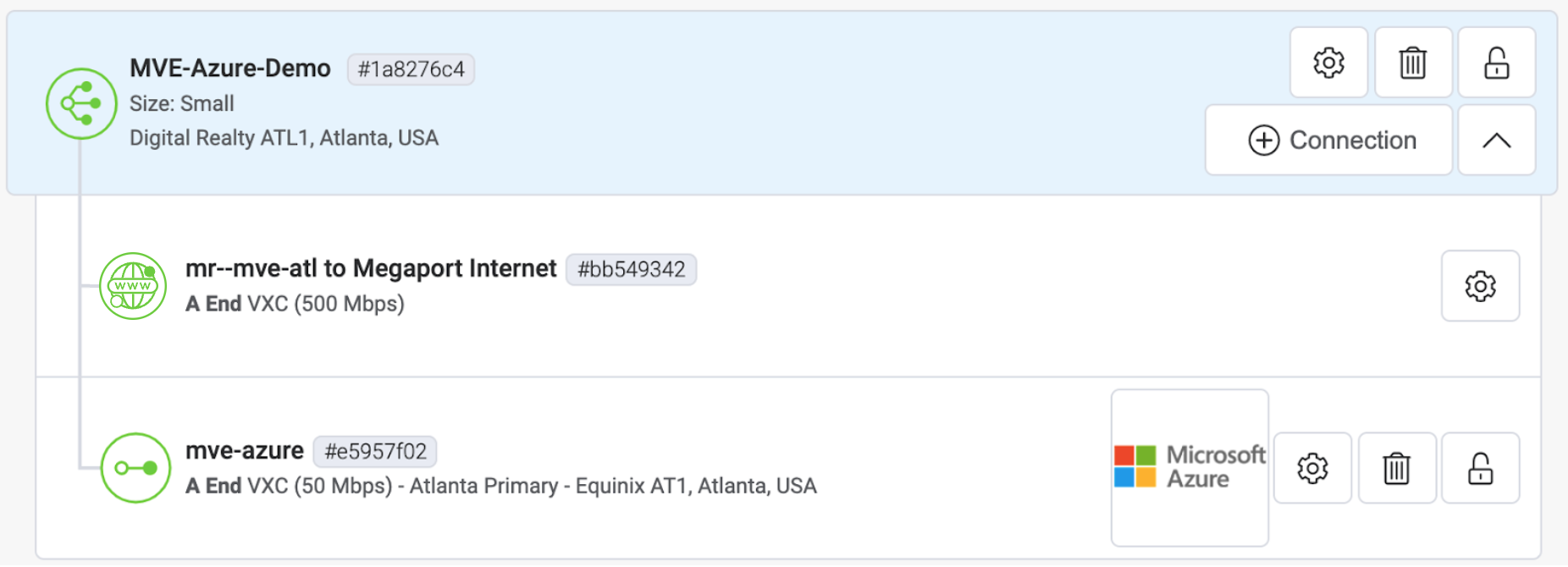Screen dimensions: 1568x567
Task: Open settings gear for MVE-Azure-Demo
Action: [x=1328, y=63]
